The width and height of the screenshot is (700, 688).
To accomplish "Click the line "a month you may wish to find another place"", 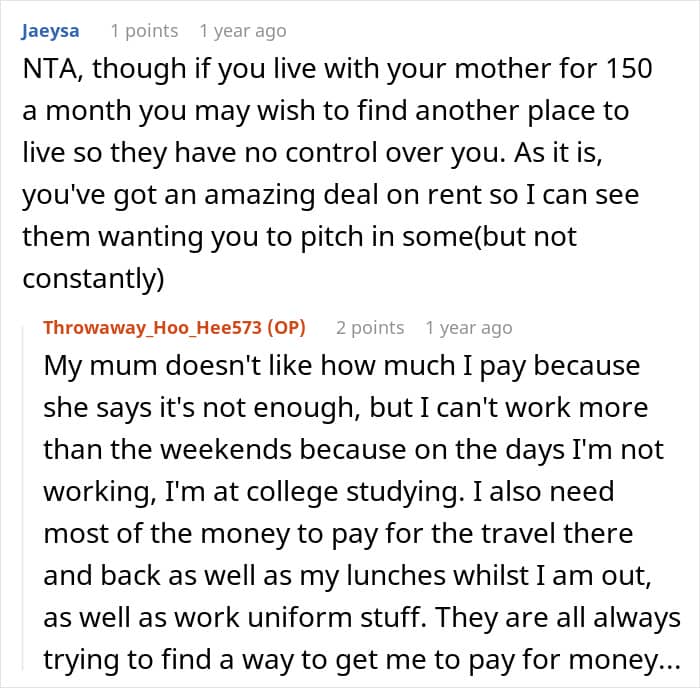I will point(327,110).
